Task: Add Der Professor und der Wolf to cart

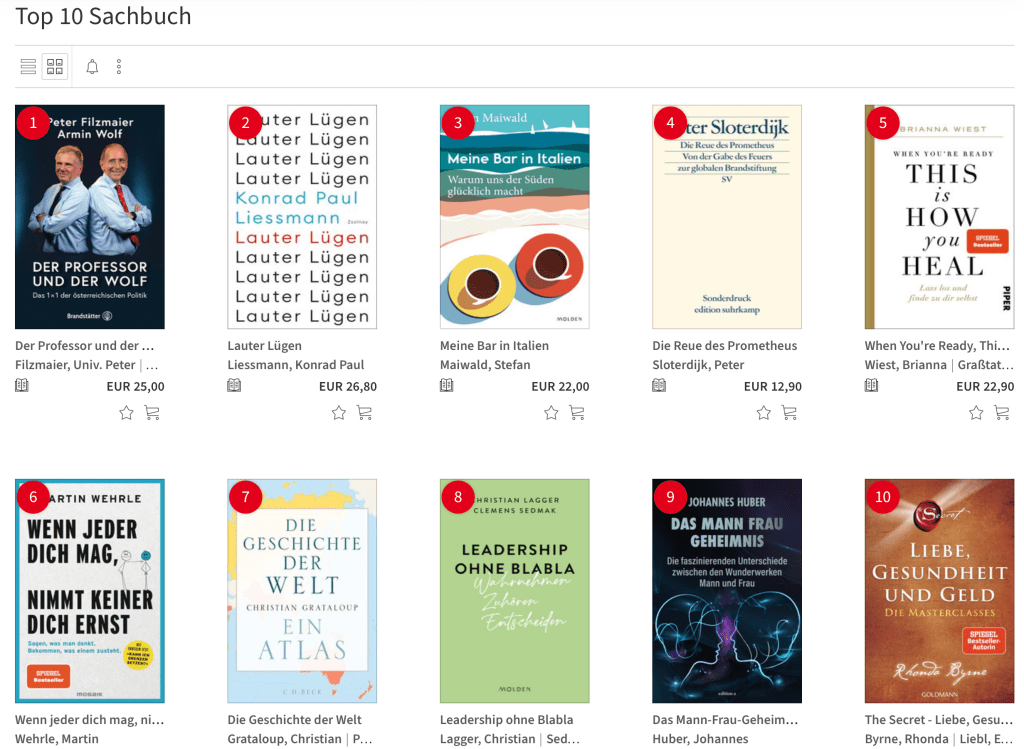Action: tap(152, 413)
